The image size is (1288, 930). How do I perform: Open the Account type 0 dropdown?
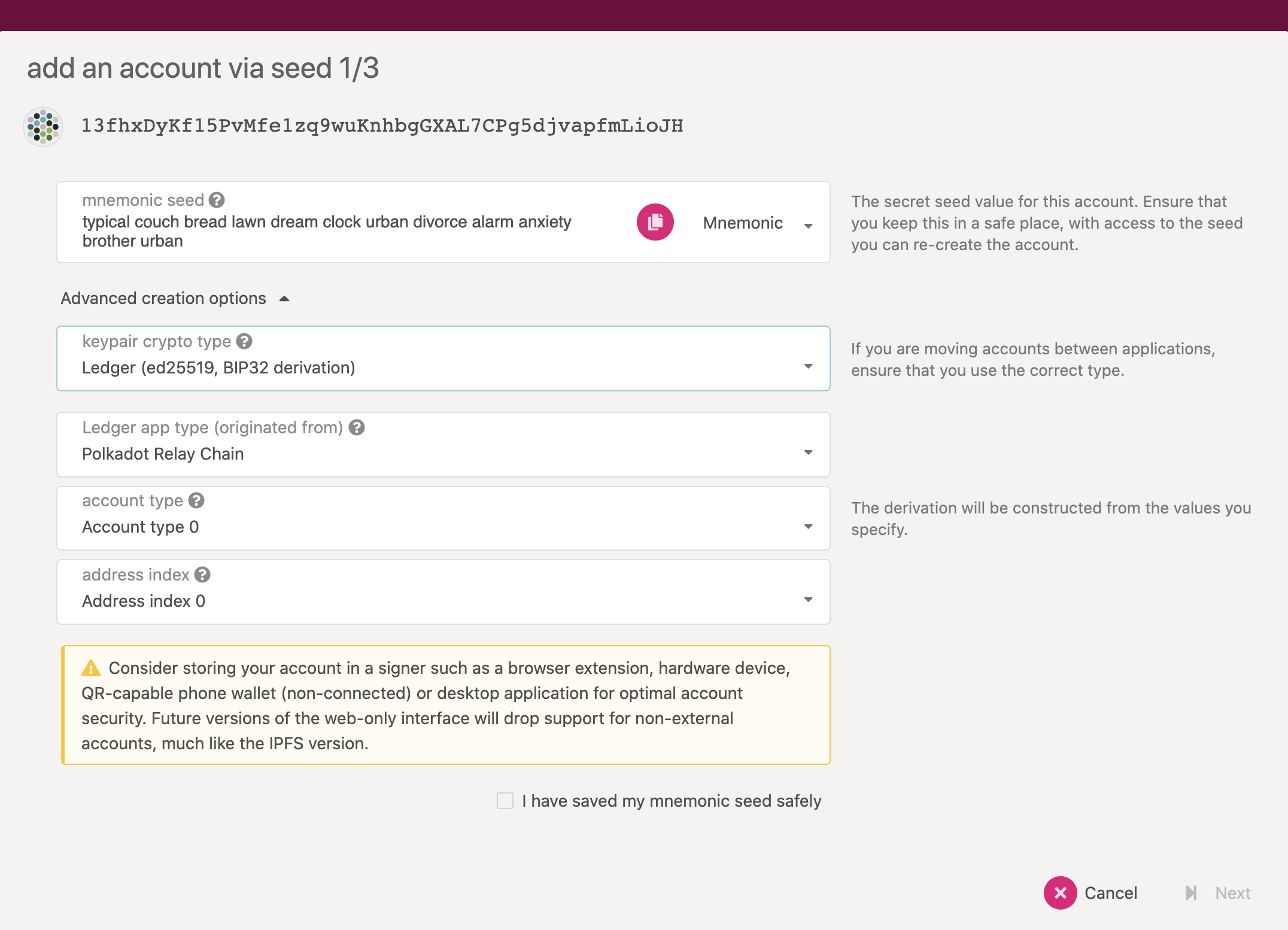point(443,518)
